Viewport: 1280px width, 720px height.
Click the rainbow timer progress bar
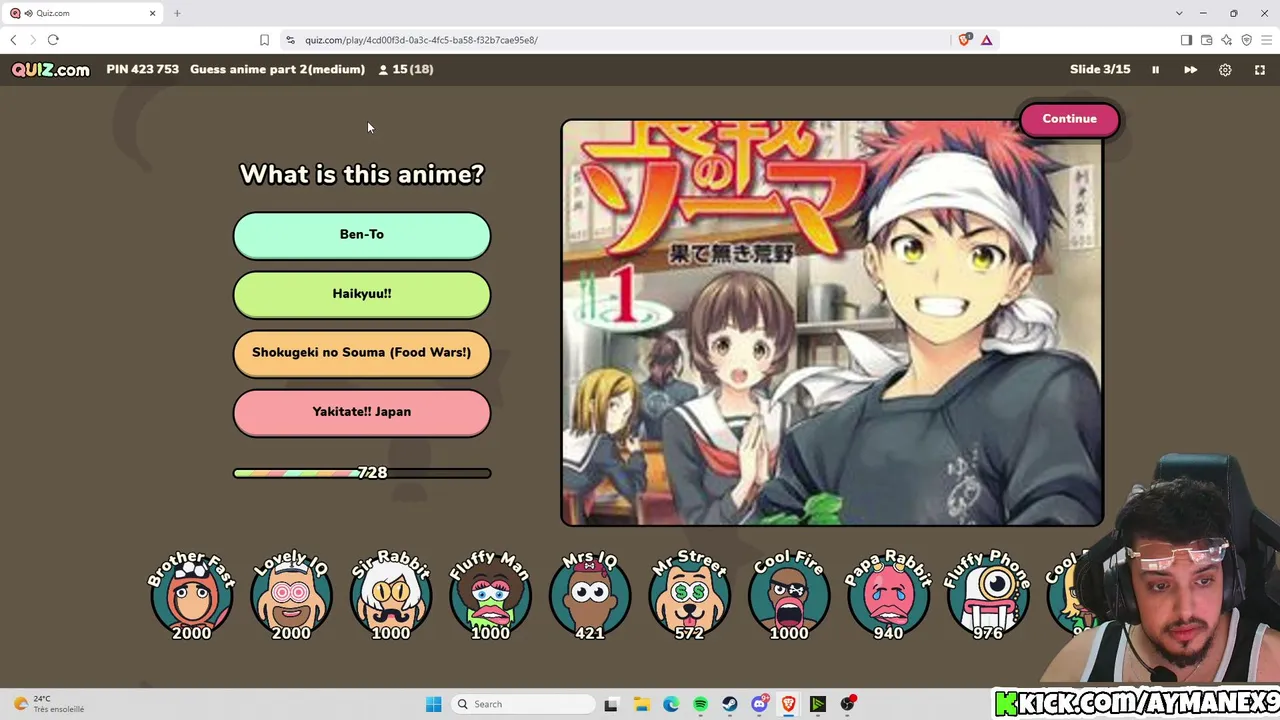tap(362, 473)
